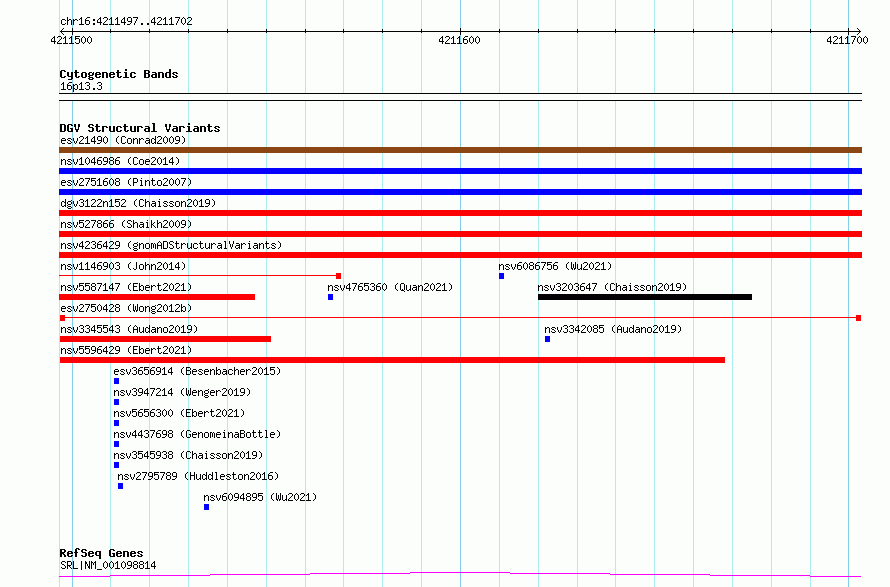Viewport: 890px width, 587px height.
Task: Click the DGV Structural Variants track heading
Action: (140, 128)
